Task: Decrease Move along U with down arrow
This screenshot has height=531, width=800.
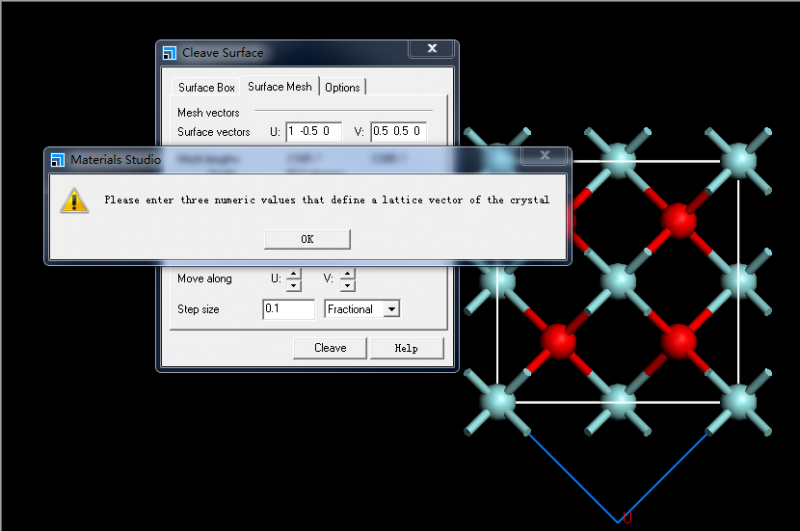Action: pyautogui.click(x=293, y=285)
